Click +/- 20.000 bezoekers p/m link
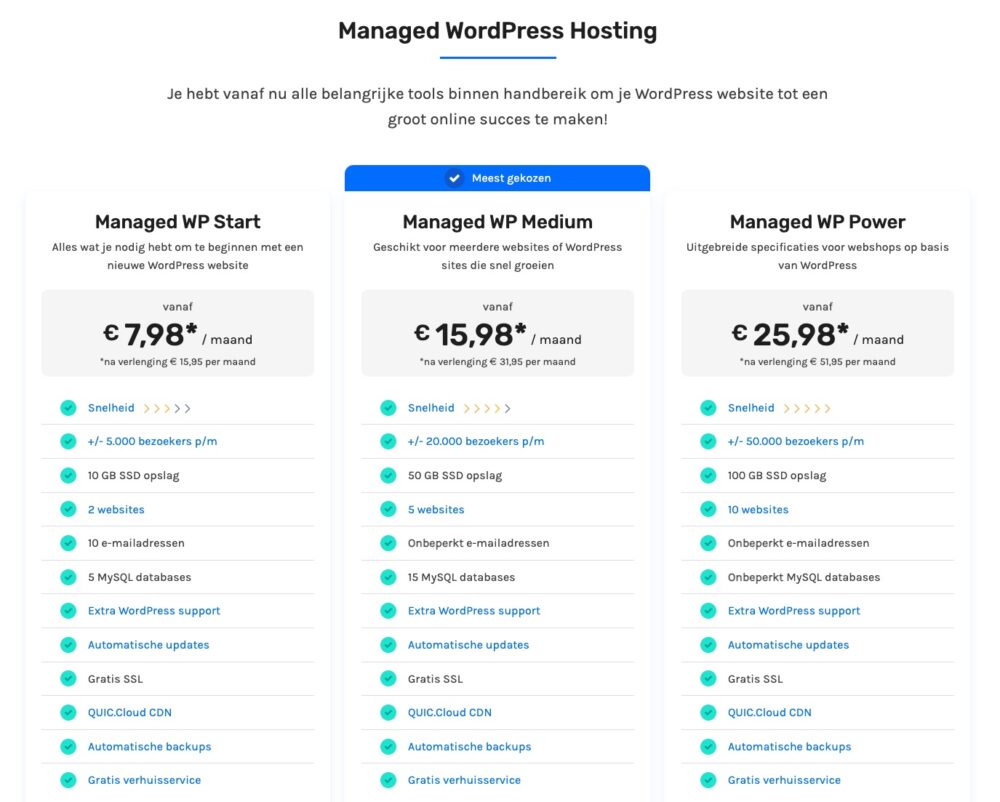Image resolution: width=1000 pixels, height=802 pixels. point(476,441)
